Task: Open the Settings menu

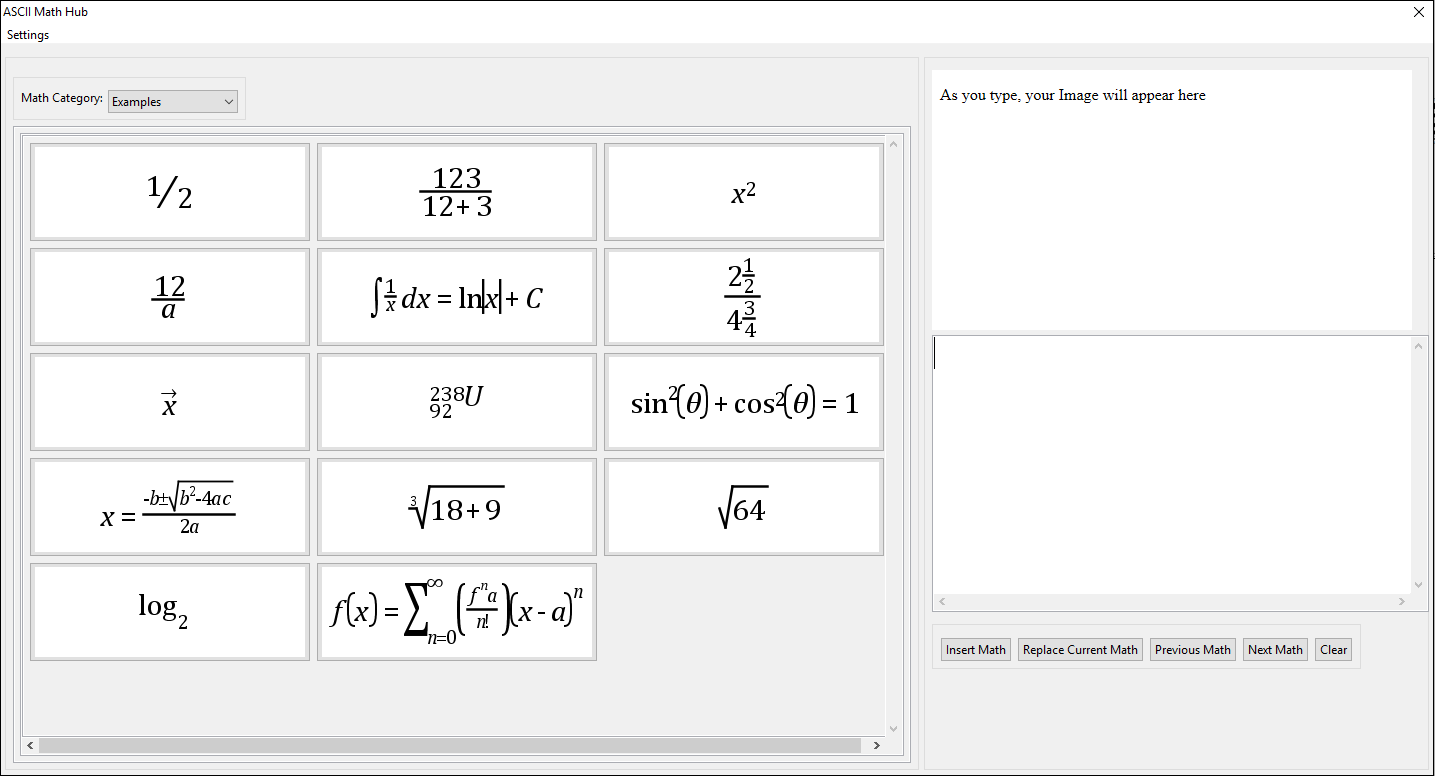Action: pyautogui.click(x=28, y=35)
